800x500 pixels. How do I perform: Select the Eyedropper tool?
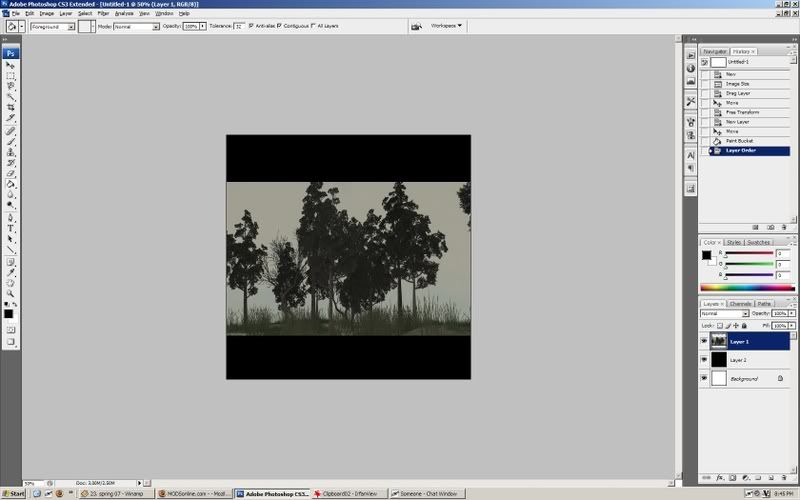pos(11,272)
